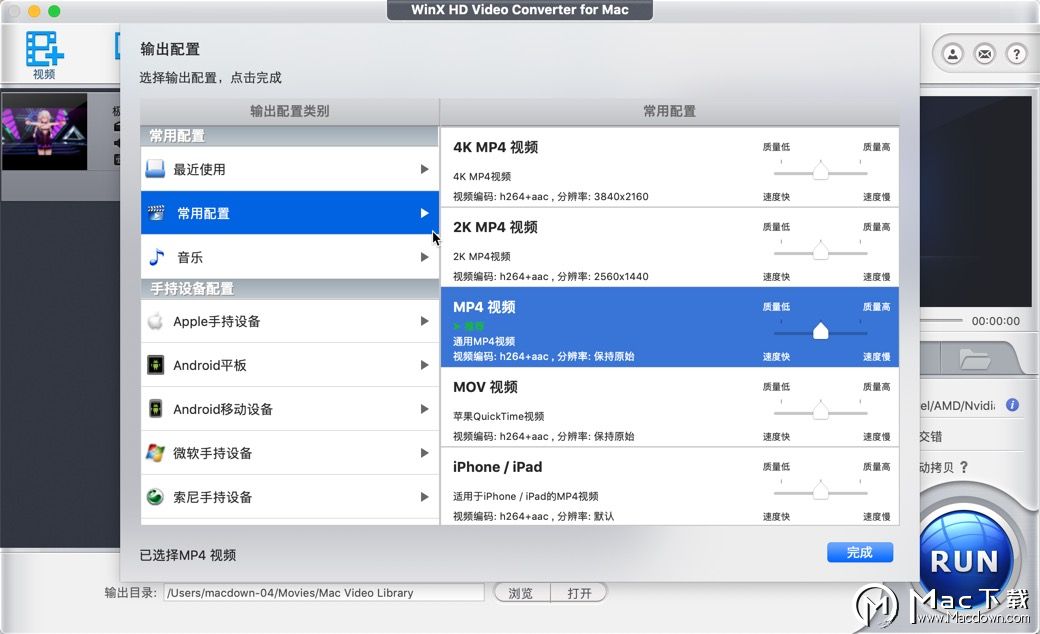Click the music note icon
Viewport: 1040px width, 634px height.
(156, 257)
